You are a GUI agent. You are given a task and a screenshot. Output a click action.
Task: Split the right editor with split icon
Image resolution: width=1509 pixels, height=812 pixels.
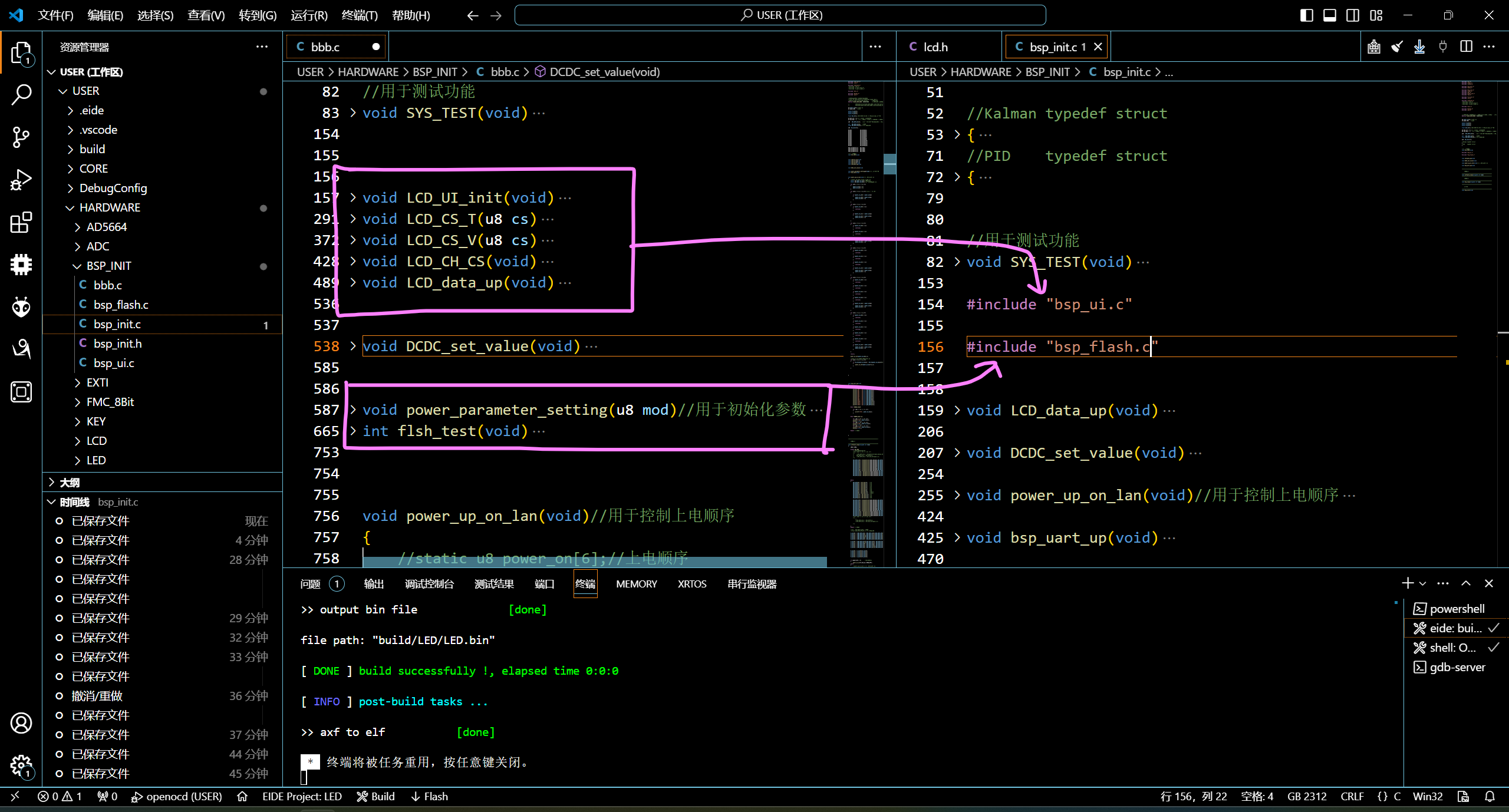(x=1466, y=47)
